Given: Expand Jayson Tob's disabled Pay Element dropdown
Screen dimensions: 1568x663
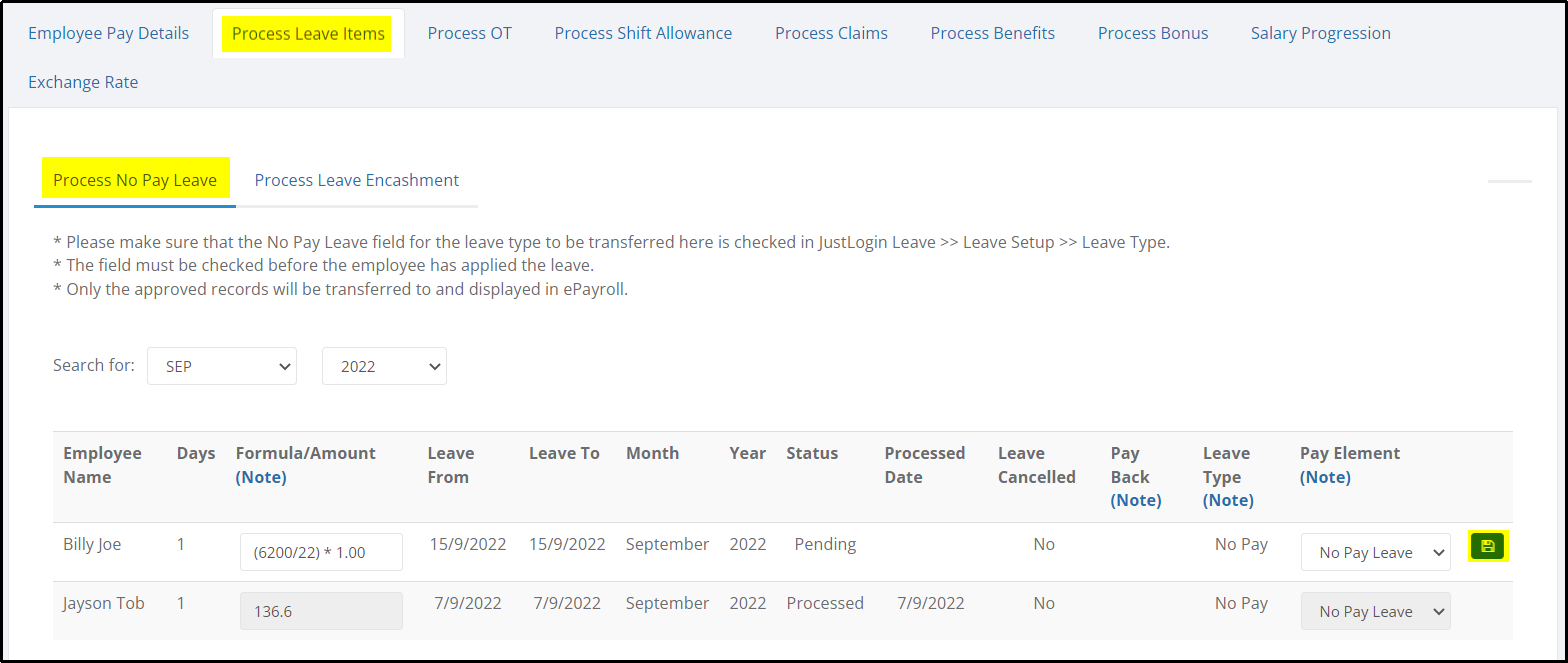Looking at the screenshot, I should 1375,611.
